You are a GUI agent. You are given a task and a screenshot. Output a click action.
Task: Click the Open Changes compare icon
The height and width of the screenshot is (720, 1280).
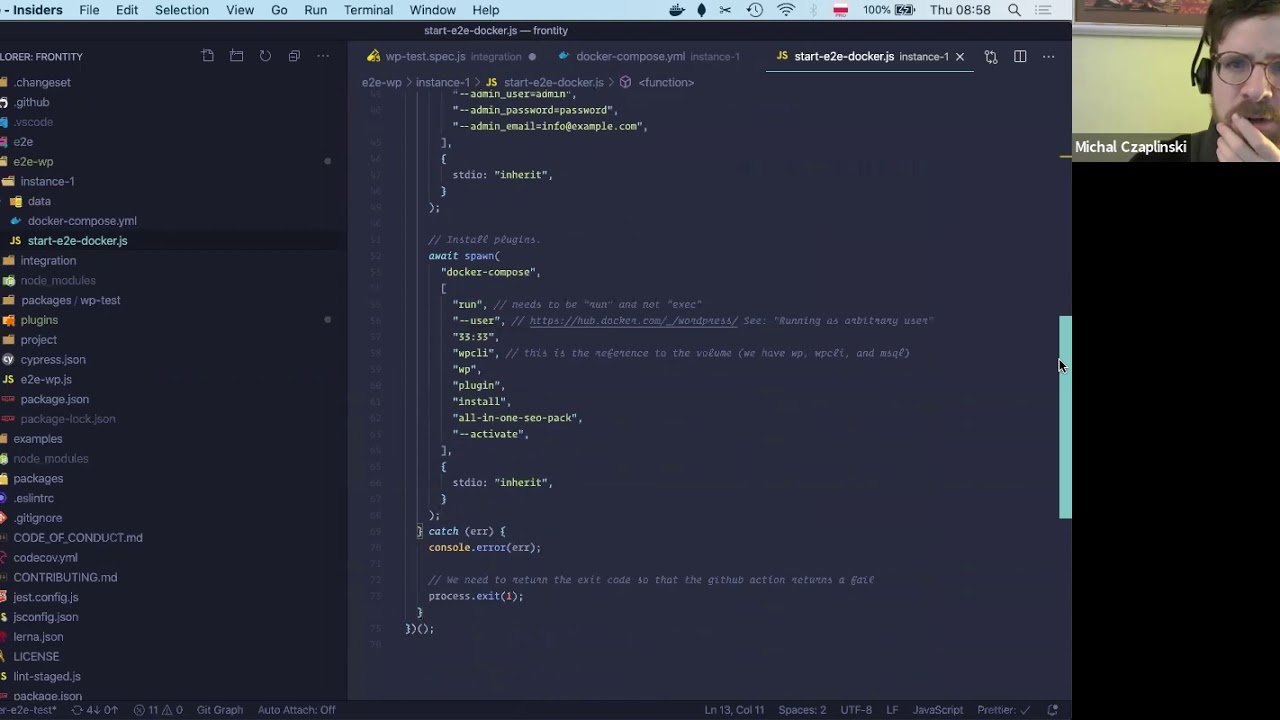(x=991, y=57)
